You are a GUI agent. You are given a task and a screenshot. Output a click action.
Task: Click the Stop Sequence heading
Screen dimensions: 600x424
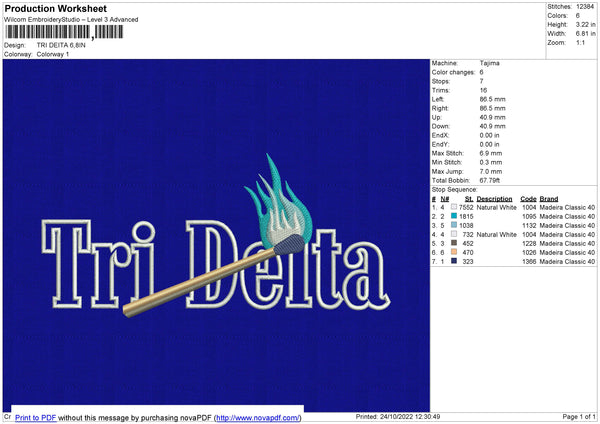[x=455, y=190]
